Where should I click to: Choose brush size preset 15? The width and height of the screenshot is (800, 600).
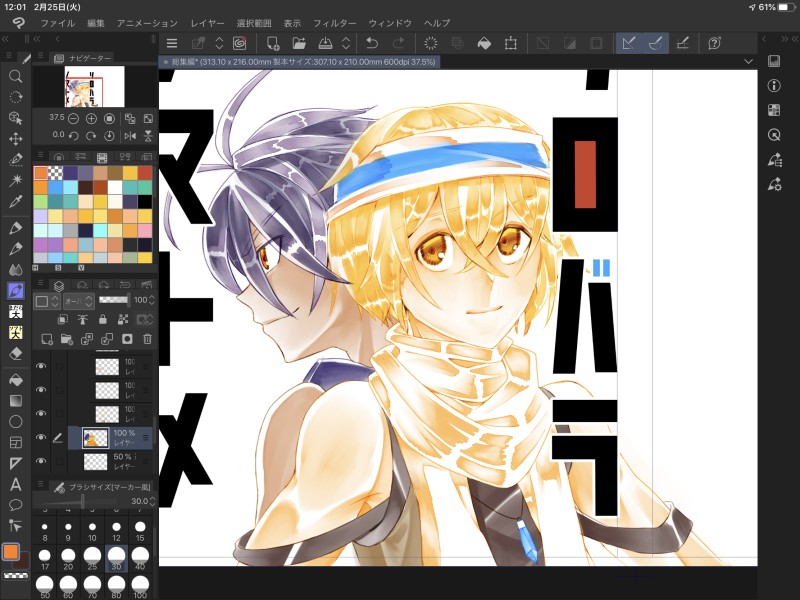[x=140, y=531]
